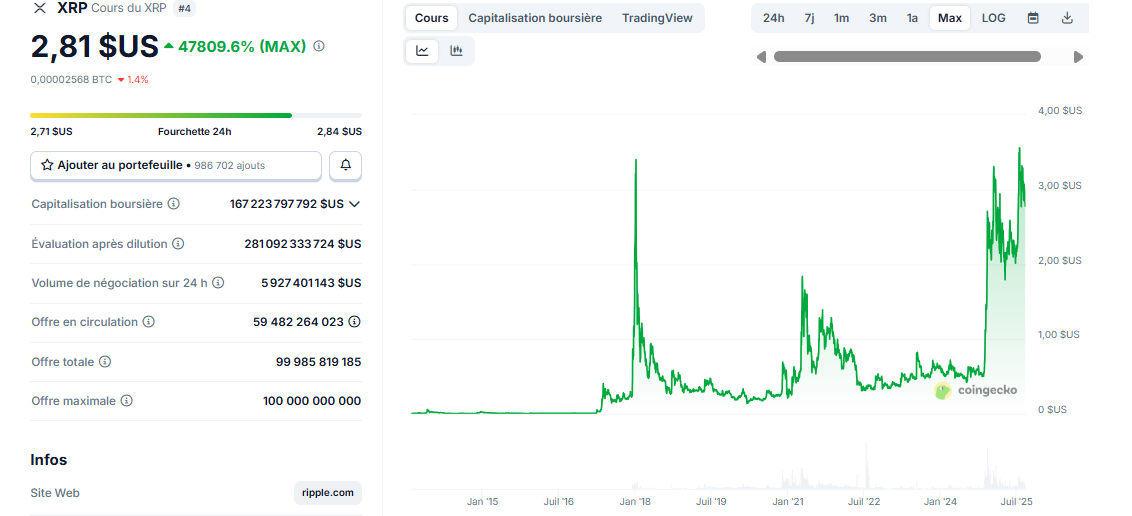This screenshot has width=1132, height=516.
Task: Click the #4 rank badge
Action: click(186, 8)
